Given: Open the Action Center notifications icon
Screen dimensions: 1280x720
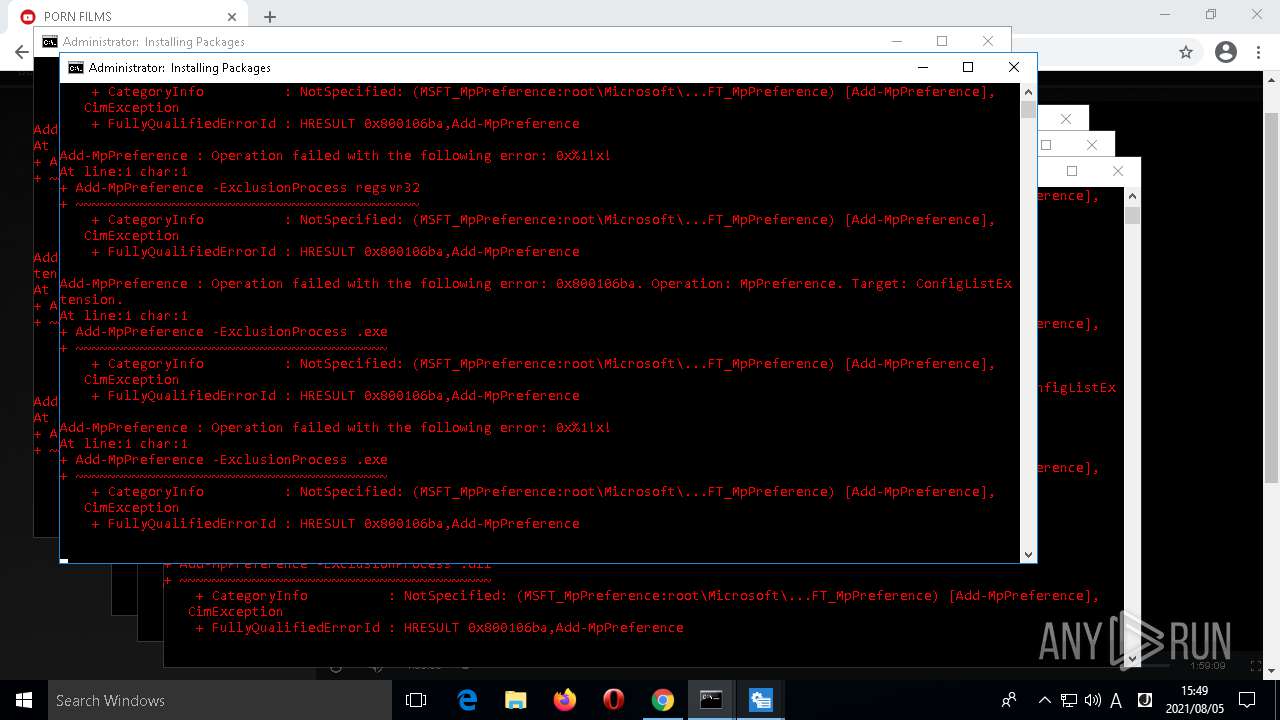Looking at the screenshot, I should [x=1247, y=700].
